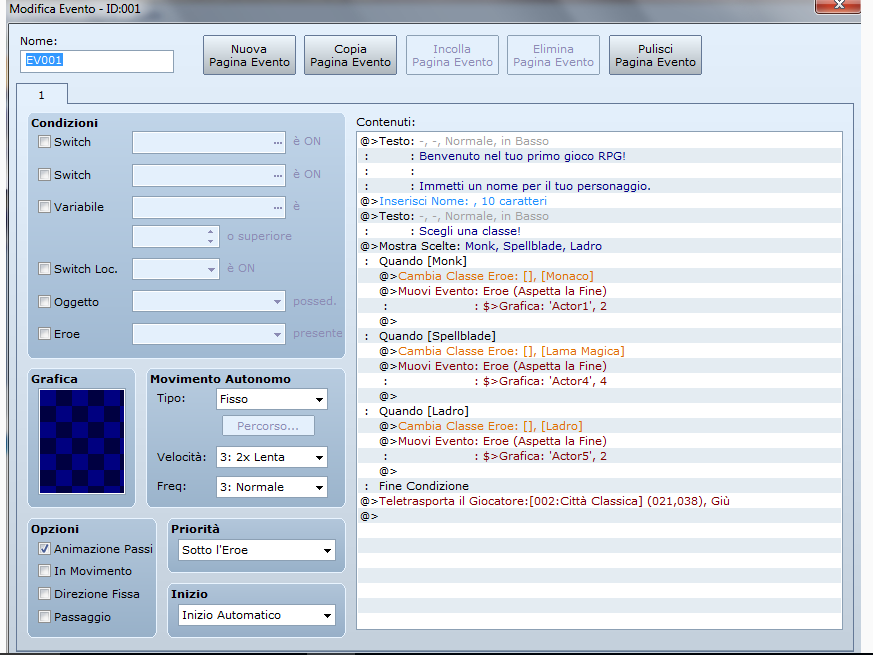Expand the Tipo movement dropdown

pyautogui.click(x=271, y=400)
